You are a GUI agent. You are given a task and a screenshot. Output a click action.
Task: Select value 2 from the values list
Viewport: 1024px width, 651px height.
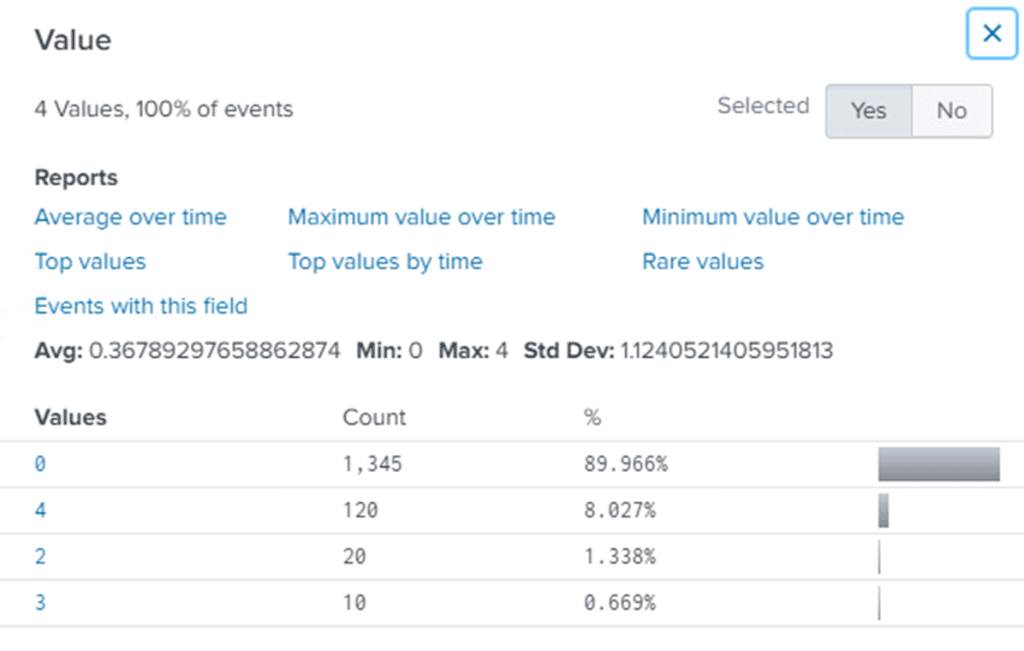pos(39,557)
